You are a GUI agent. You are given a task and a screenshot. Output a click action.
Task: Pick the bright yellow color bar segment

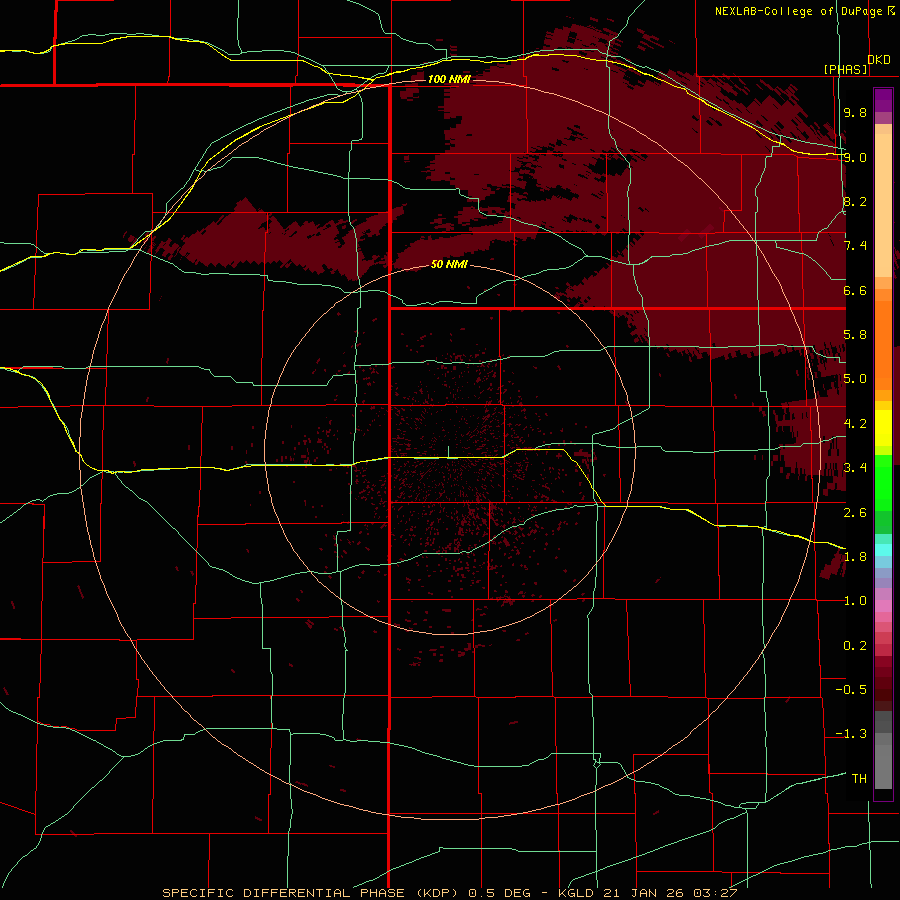point(883,428)
